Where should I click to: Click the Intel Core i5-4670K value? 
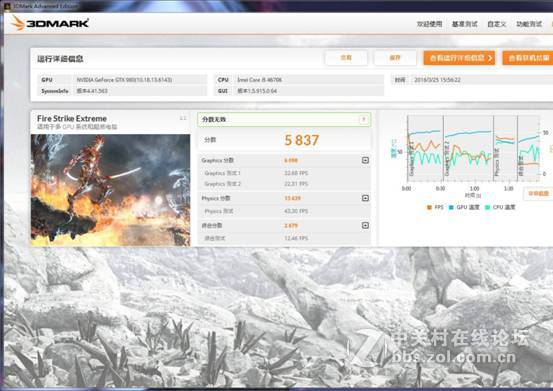click(x=259, y=80)
